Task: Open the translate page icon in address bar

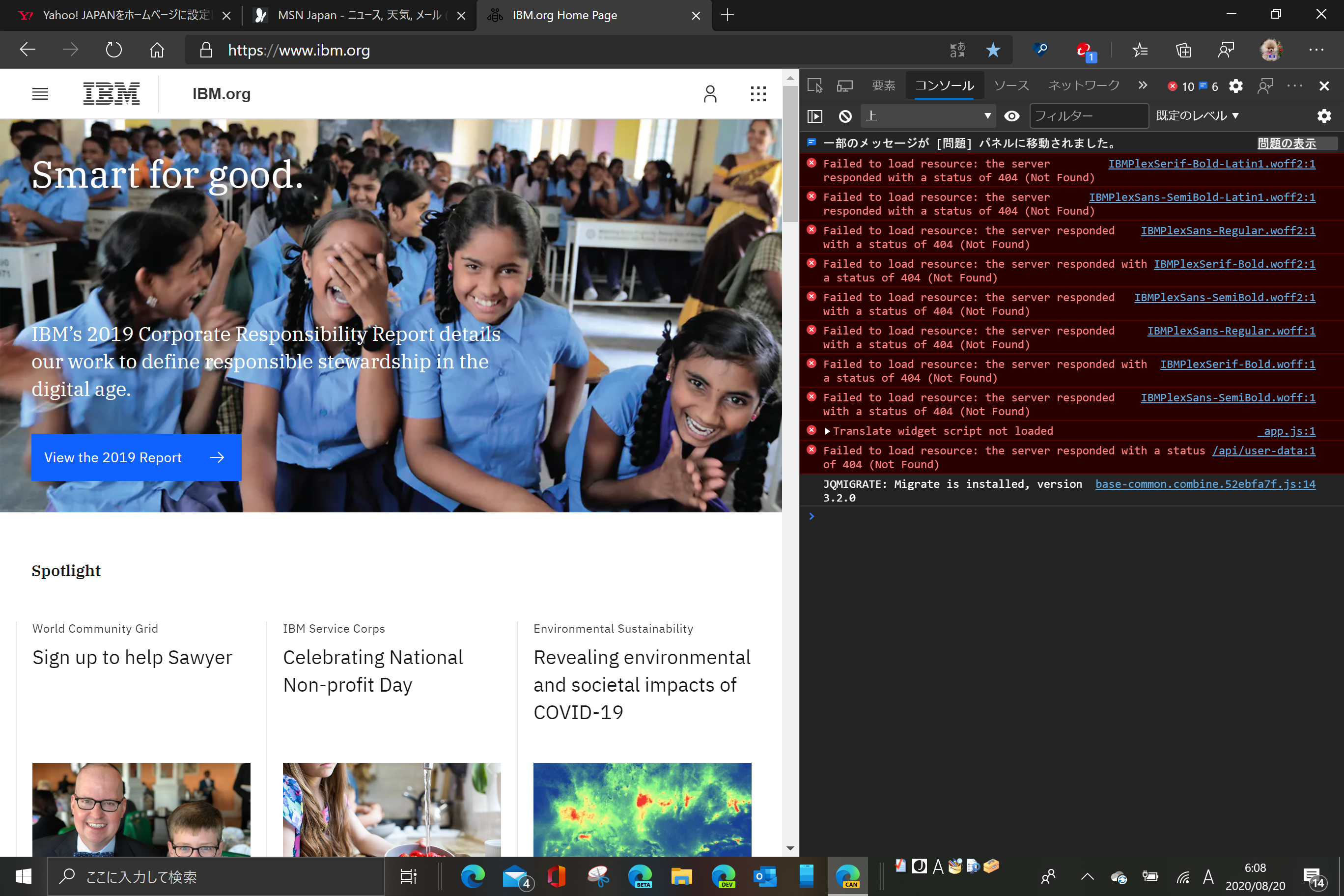Action: tap(957, 50)
